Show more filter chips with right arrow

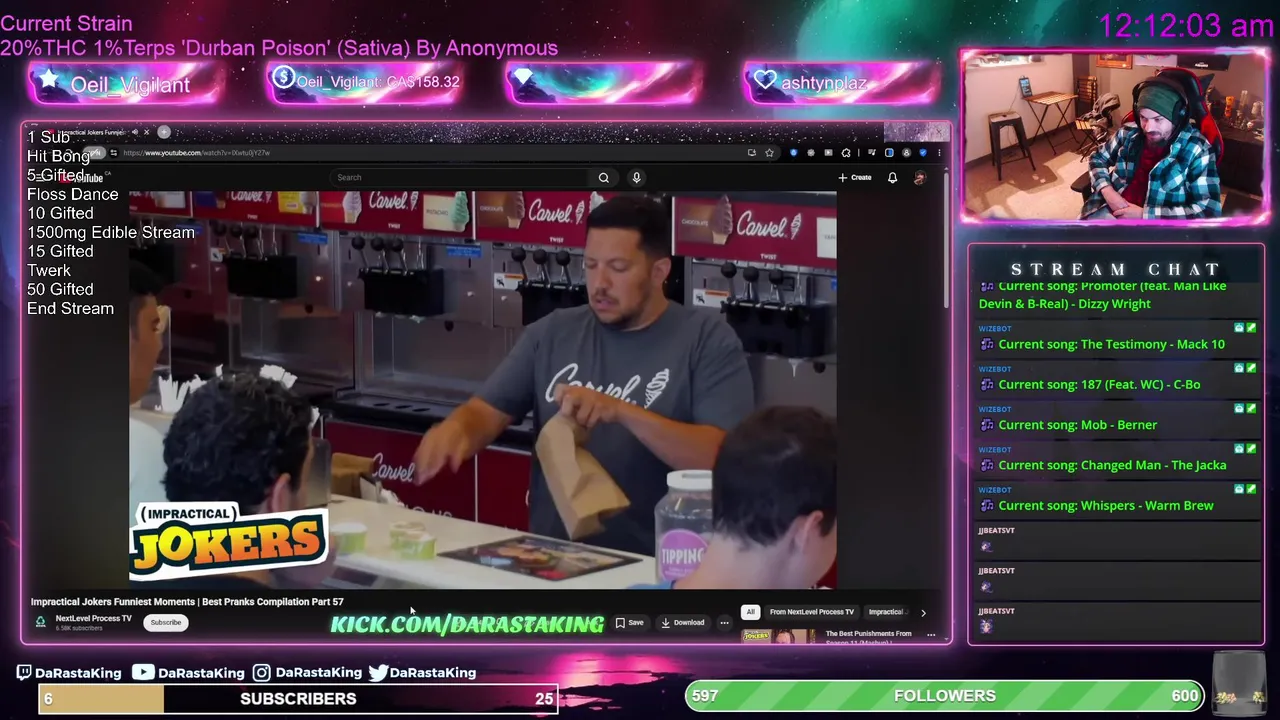[x=923, y=612]
